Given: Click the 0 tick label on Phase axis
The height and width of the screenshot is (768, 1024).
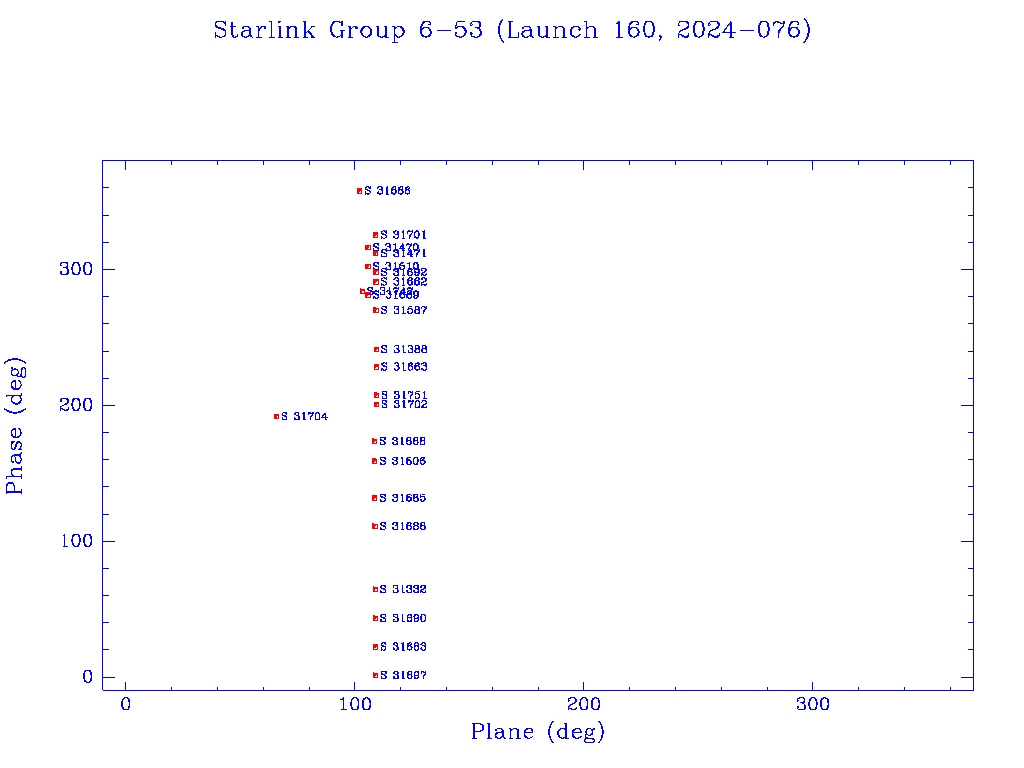Looking at the screenshot, I should tap(88, 677).
